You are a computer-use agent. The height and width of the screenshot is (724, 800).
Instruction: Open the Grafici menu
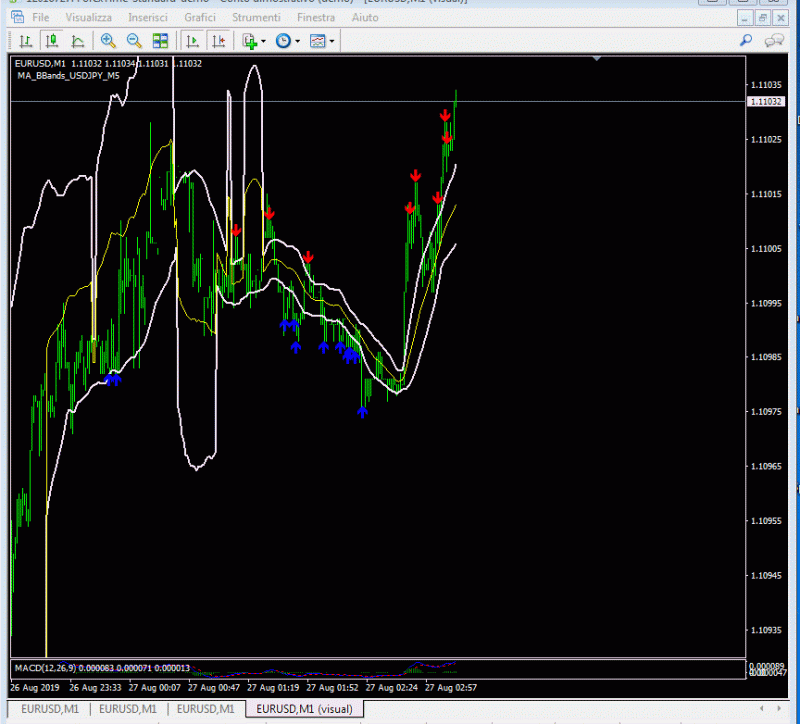(200, 17)
